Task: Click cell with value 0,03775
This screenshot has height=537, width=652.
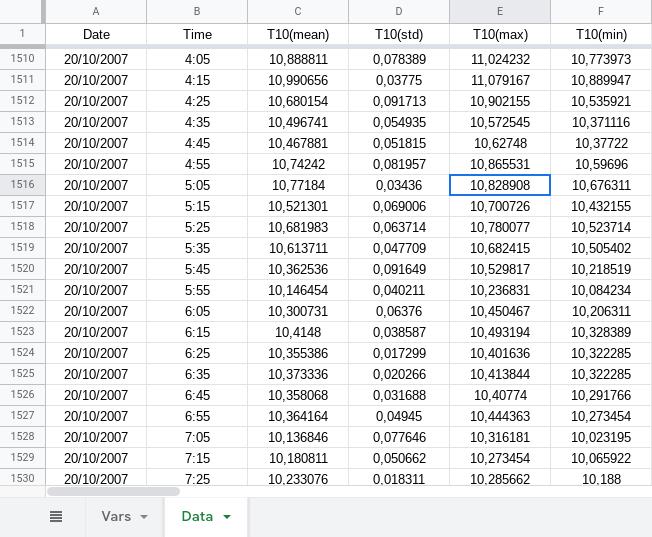Action: [399, 80]
